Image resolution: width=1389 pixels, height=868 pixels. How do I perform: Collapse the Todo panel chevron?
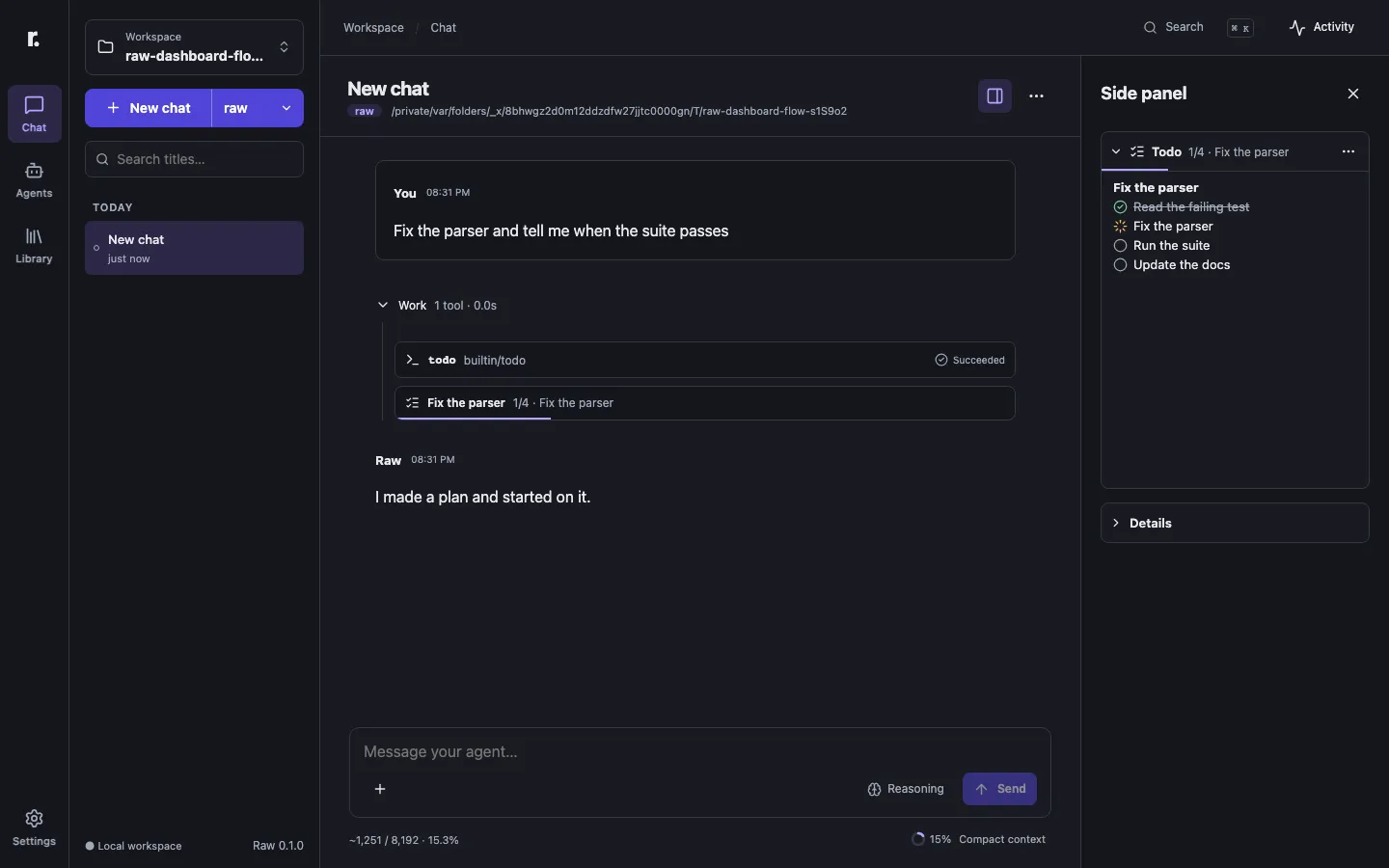tap(1116, 151)
